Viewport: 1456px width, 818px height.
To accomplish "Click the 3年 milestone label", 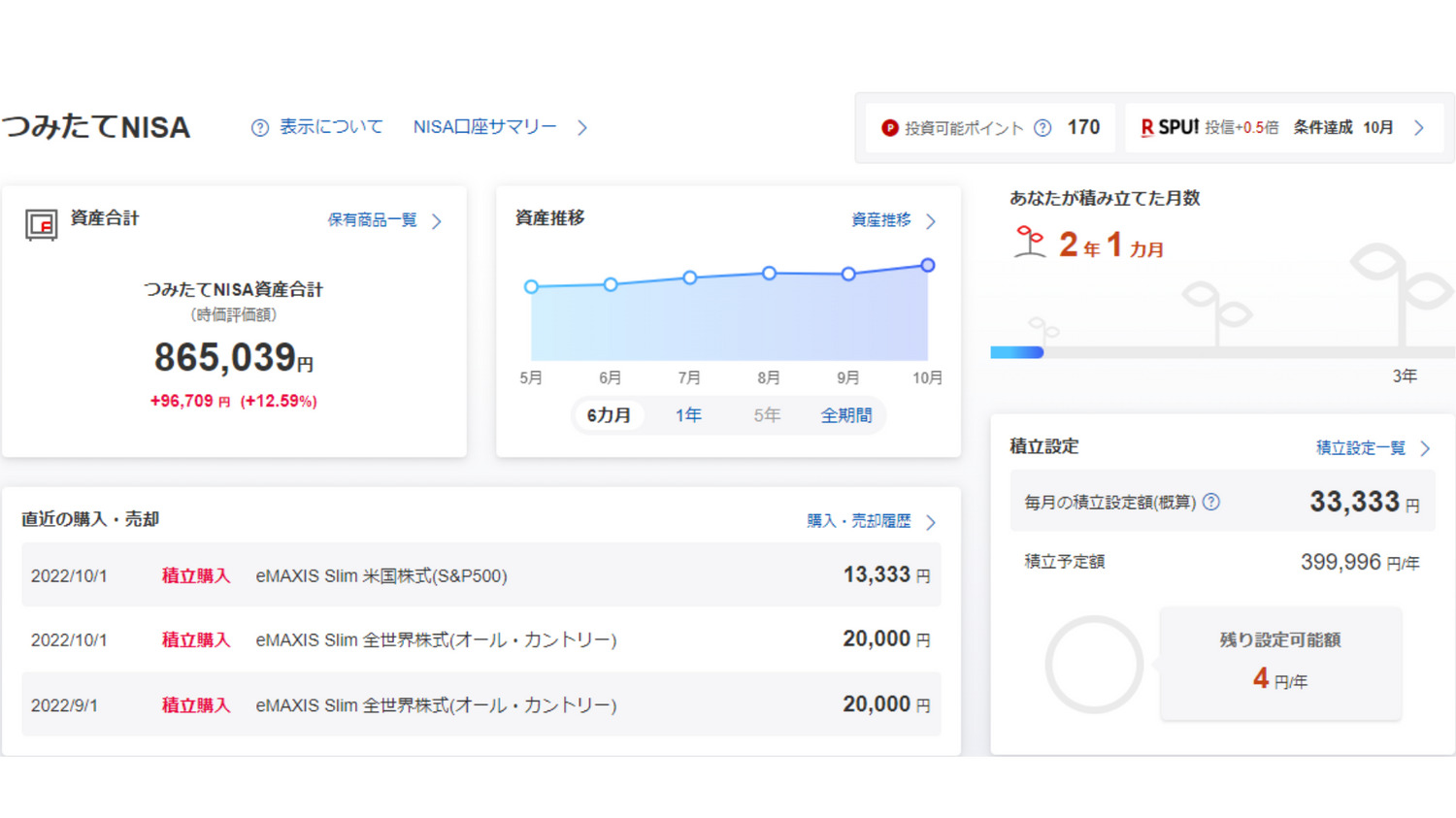I will pyautogui.click(x=1405, y=376).
